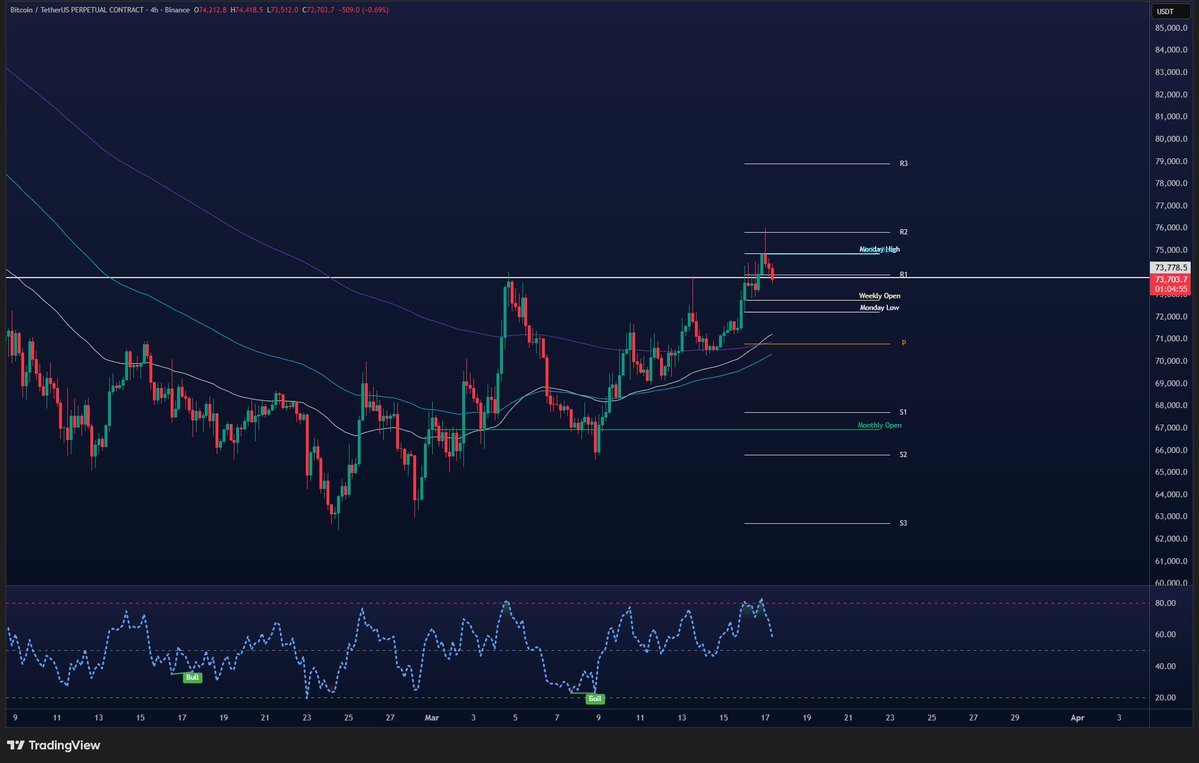Select the S3 pivot label
This screenshot has width=1199, height=763.
point(903,524)
